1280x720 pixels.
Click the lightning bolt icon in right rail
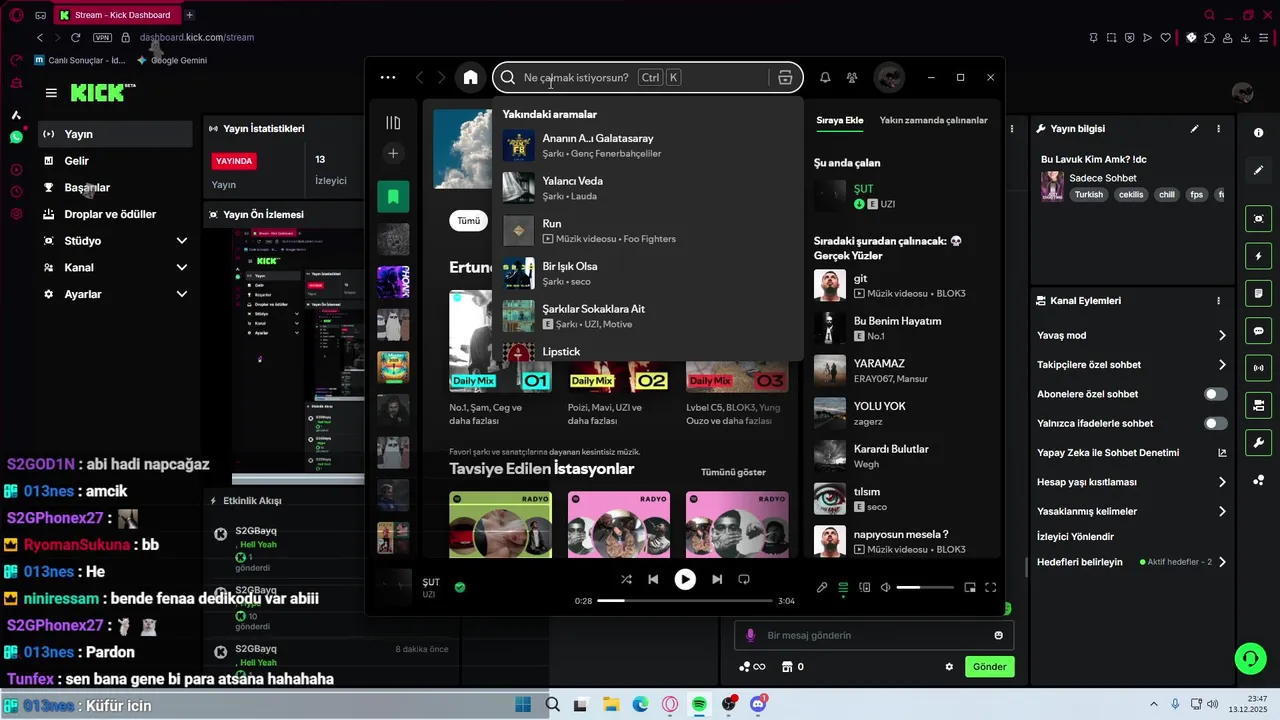[1258, 256]
